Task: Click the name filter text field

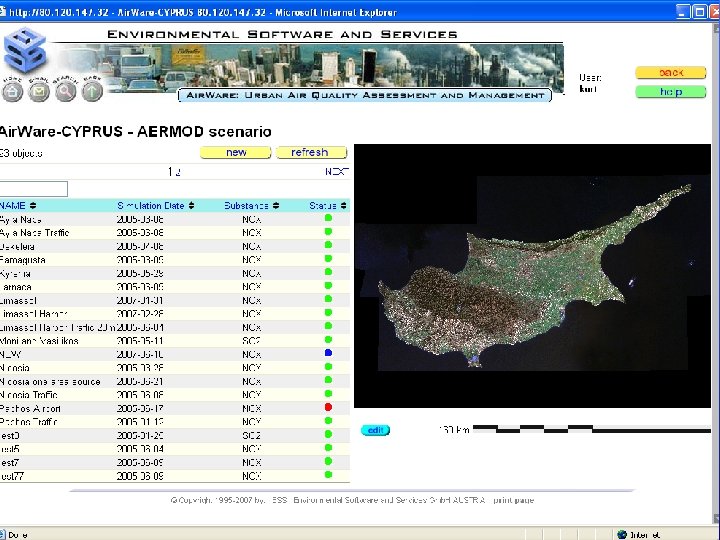Action: [33, 189]
